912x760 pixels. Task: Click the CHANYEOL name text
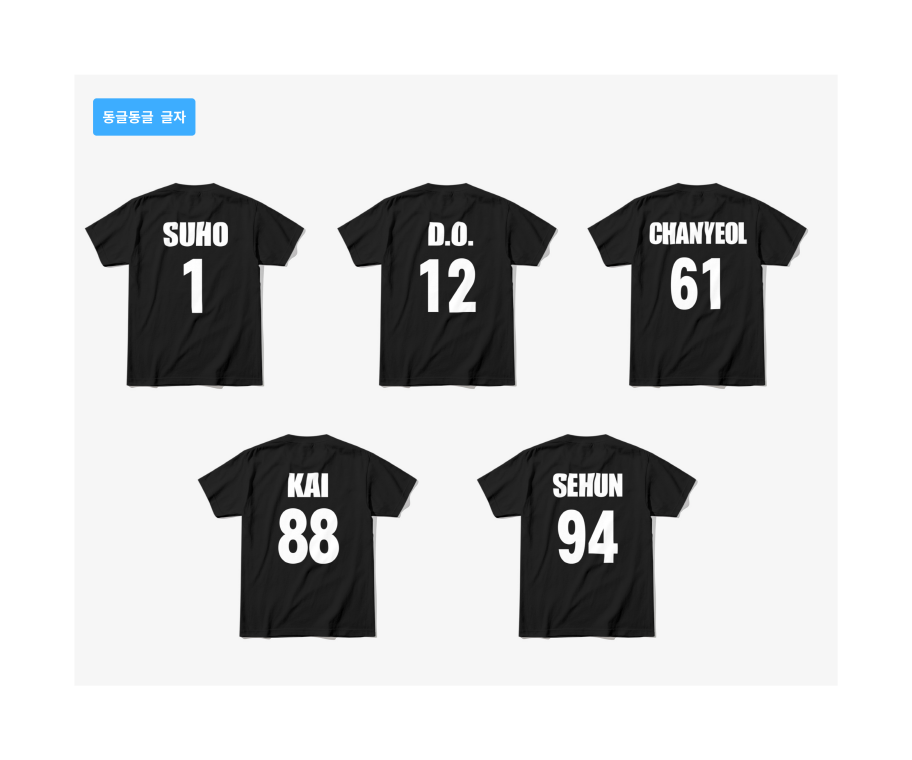[x=697, y=234]
